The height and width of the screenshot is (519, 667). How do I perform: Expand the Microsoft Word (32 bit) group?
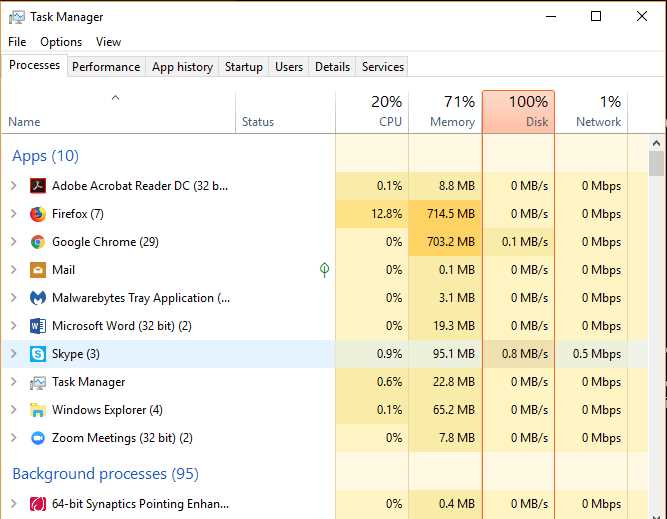click(x=14, y=326)
